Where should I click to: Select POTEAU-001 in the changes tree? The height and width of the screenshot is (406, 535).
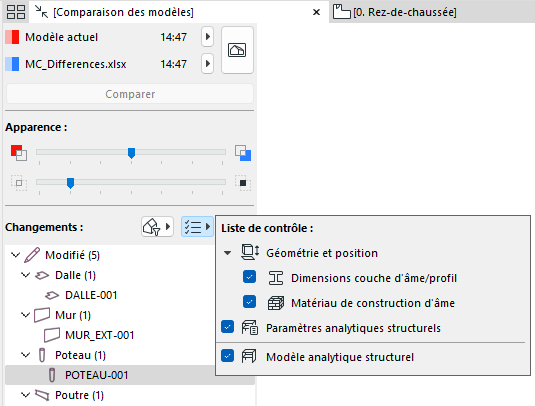pos(97,375)
